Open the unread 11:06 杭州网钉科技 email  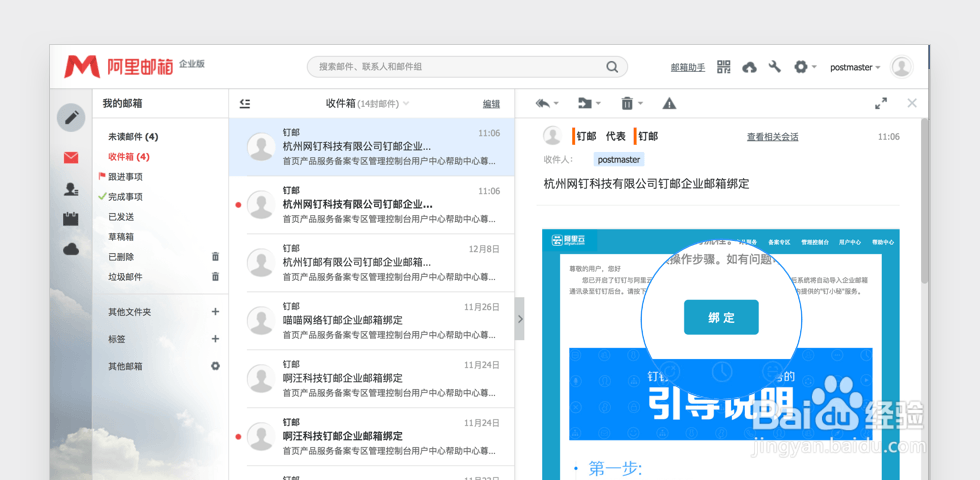tap(372, 205)
